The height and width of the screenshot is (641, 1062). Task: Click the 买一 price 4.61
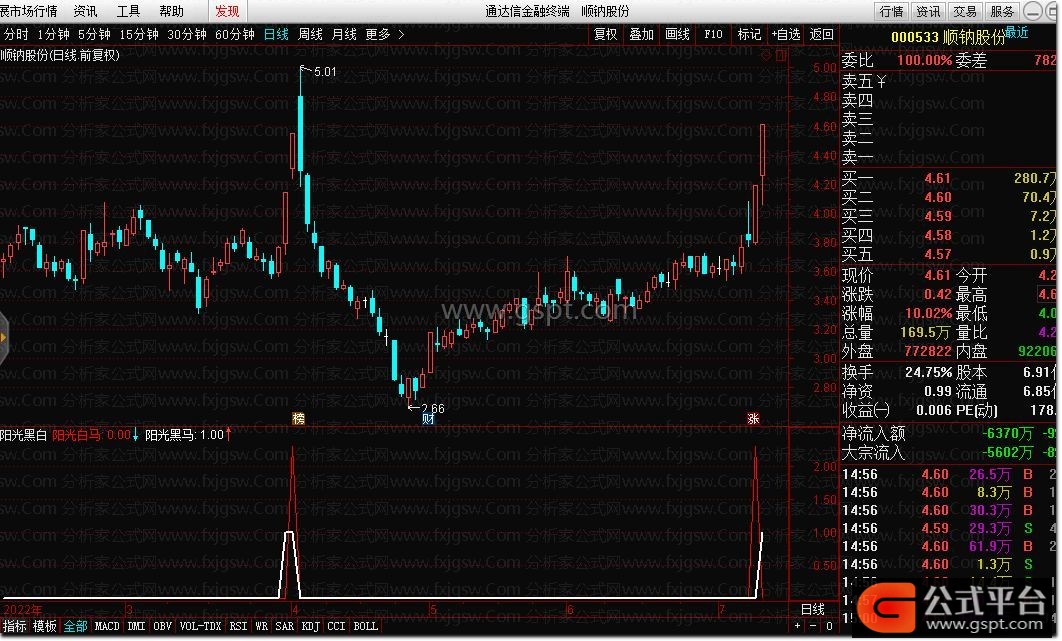click(x=937, y=178)
